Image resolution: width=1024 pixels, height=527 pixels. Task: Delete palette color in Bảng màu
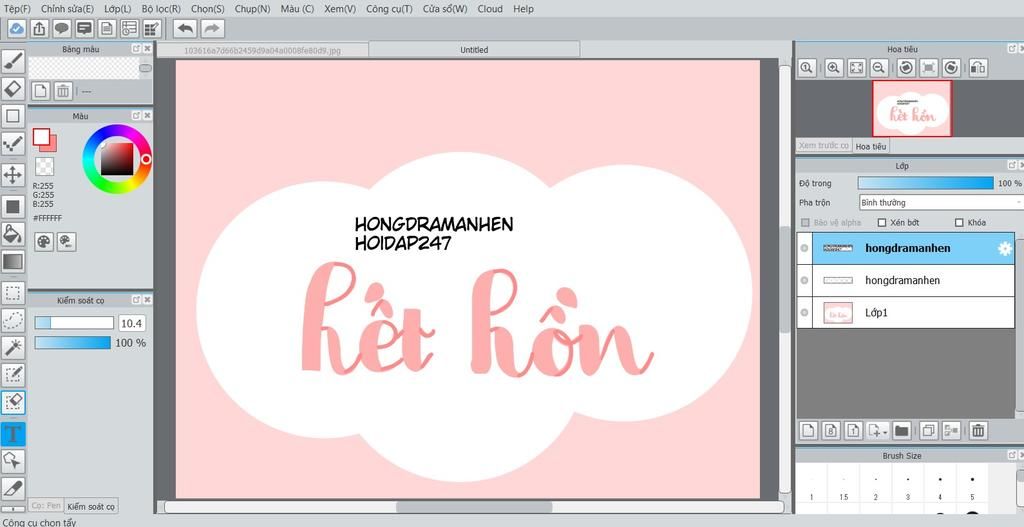[x=63, y=91]
